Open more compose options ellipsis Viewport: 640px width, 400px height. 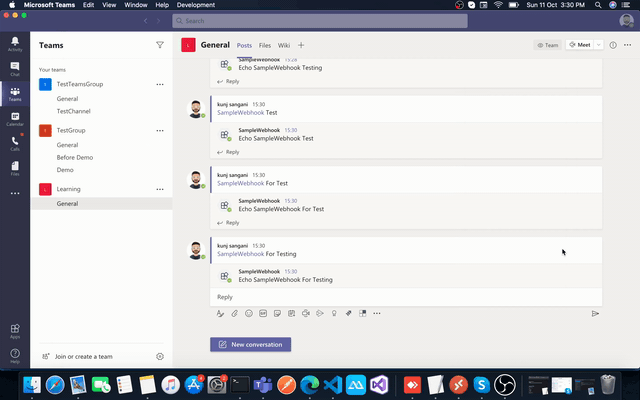[377, 313]
